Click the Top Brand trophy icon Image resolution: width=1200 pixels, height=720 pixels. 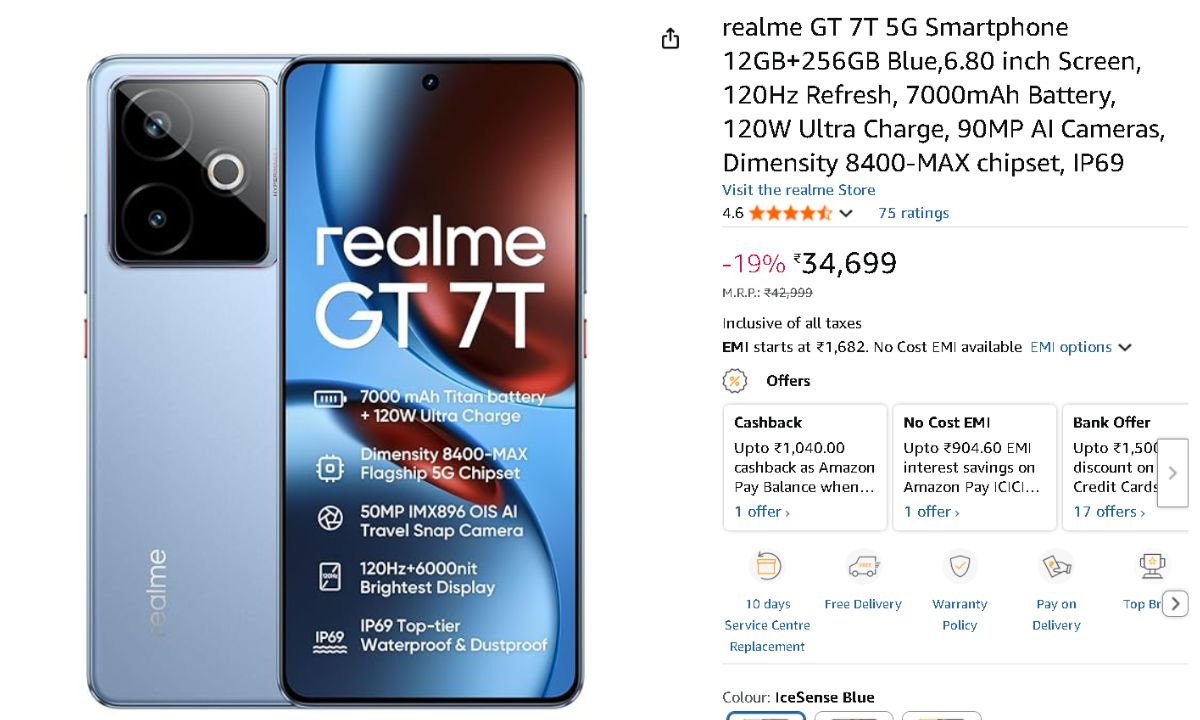(x=1152, y=566)
